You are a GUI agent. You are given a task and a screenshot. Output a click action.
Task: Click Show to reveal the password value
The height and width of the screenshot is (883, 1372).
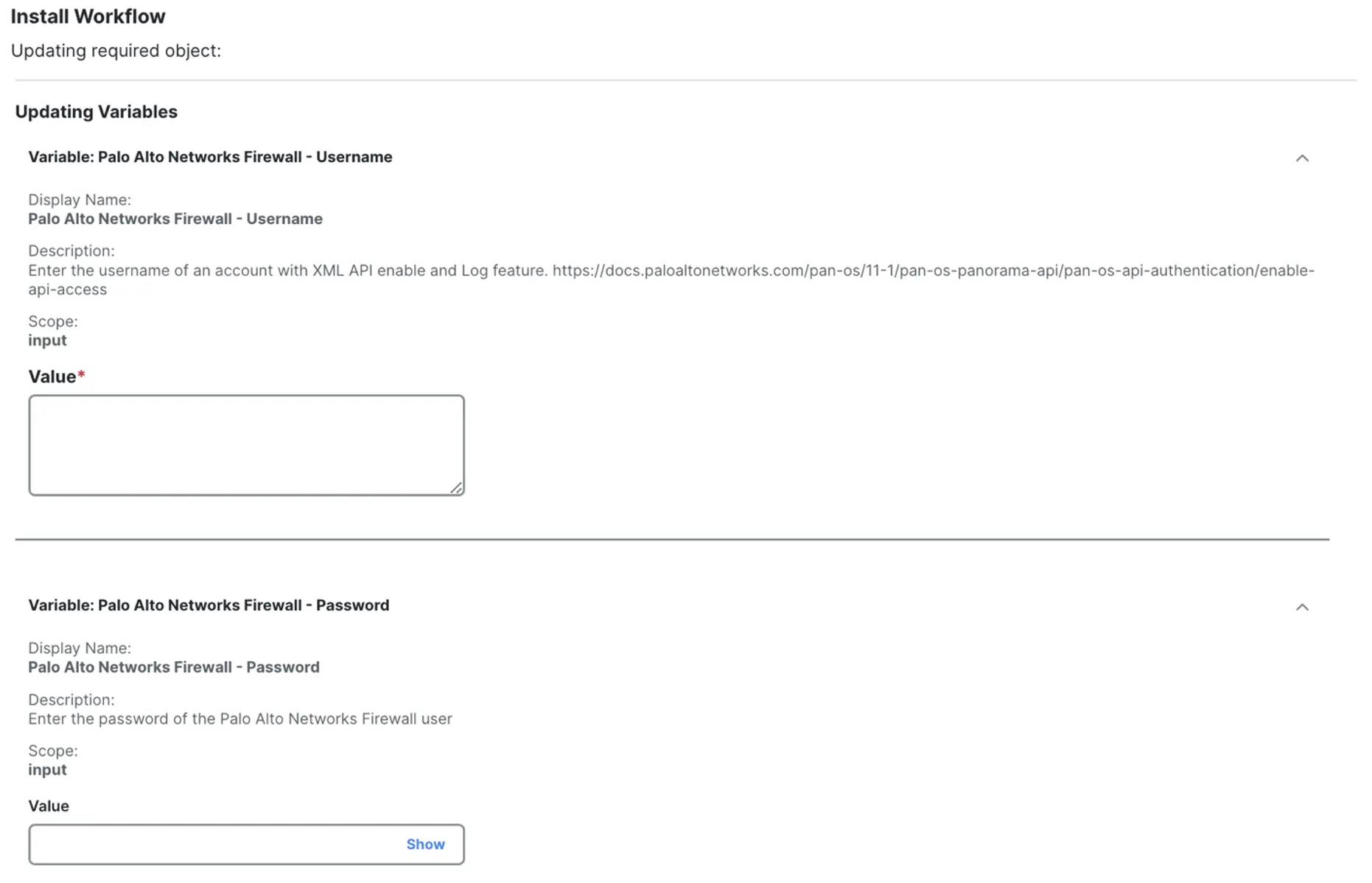tap(425, 844)
